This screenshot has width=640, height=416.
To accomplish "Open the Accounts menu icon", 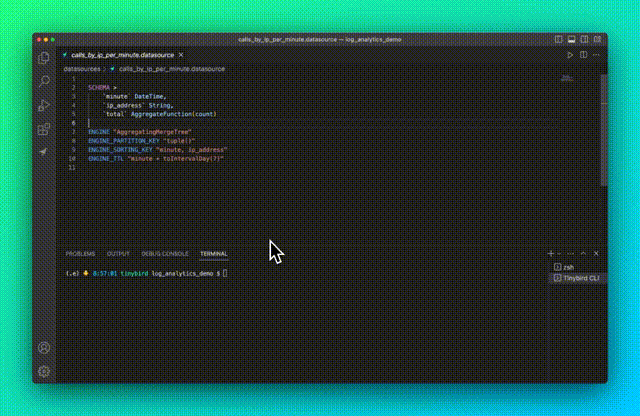I will point(44,348).
